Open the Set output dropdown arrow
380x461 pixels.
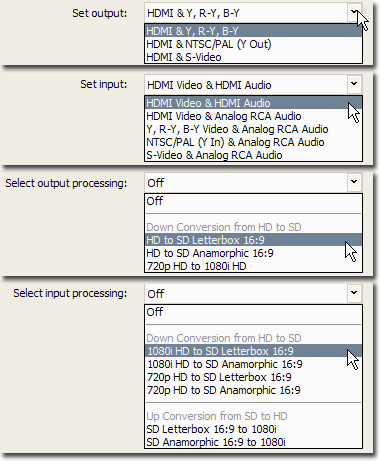(x=354, y=13)
